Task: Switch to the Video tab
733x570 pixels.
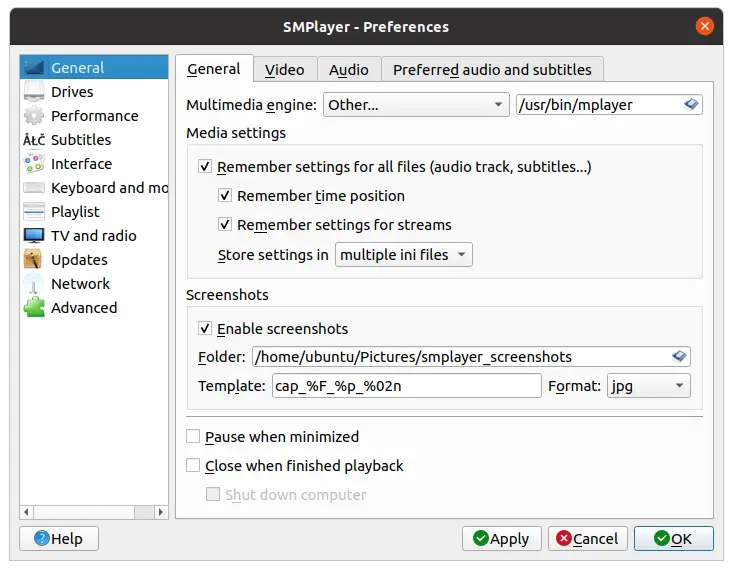Action: tap(285, 70)
